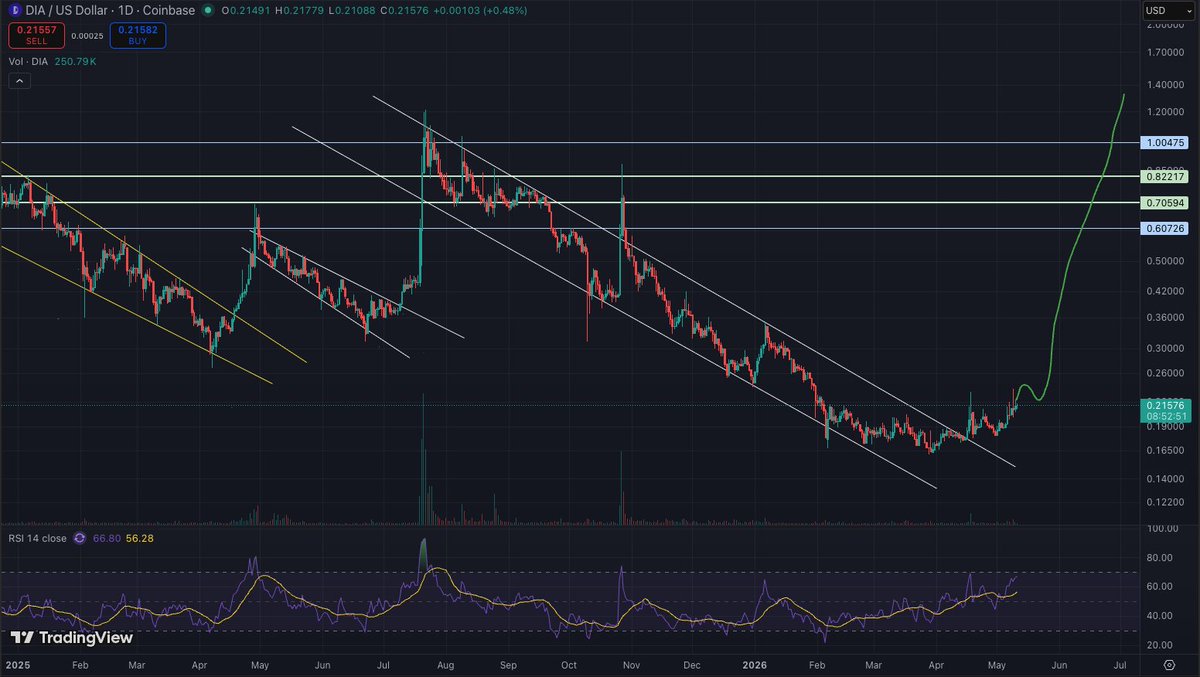
Task: Click the Aug label on time axis
Action: click(x=445, y=663)
